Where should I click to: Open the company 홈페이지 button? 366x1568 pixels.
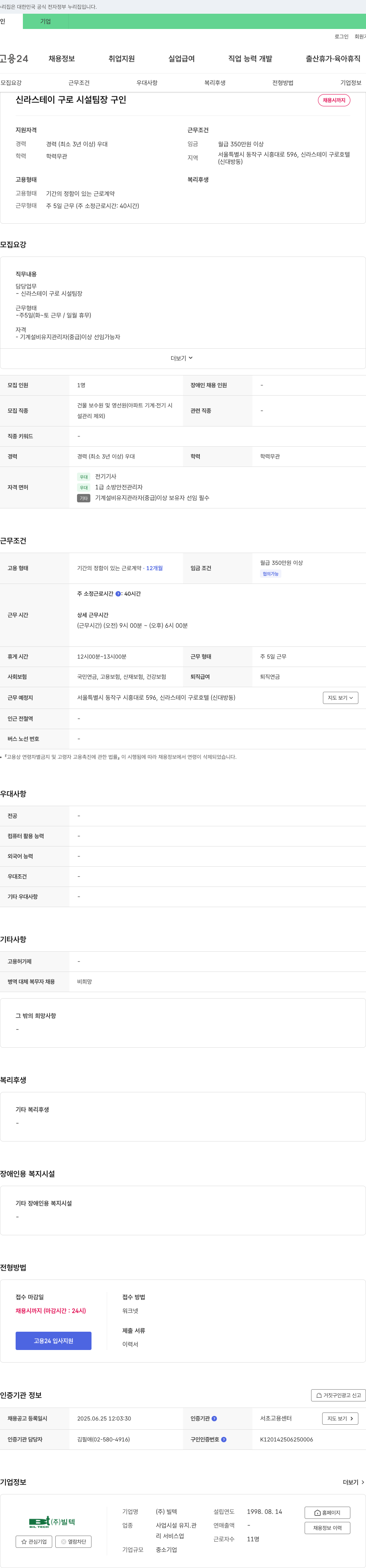(x=327, y=1513)
